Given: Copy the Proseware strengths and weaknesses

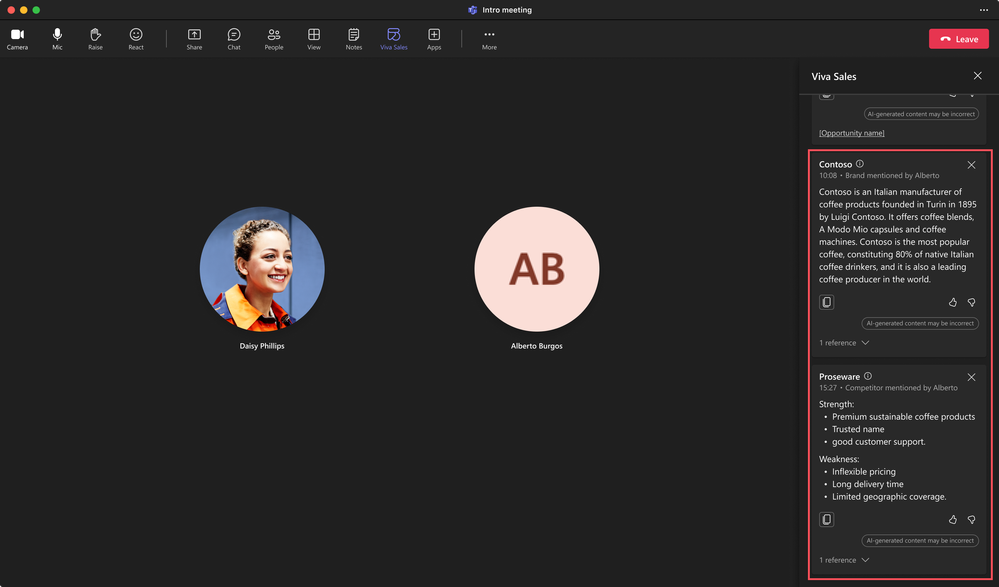Looking at the screenshot, I should [826, 519].
